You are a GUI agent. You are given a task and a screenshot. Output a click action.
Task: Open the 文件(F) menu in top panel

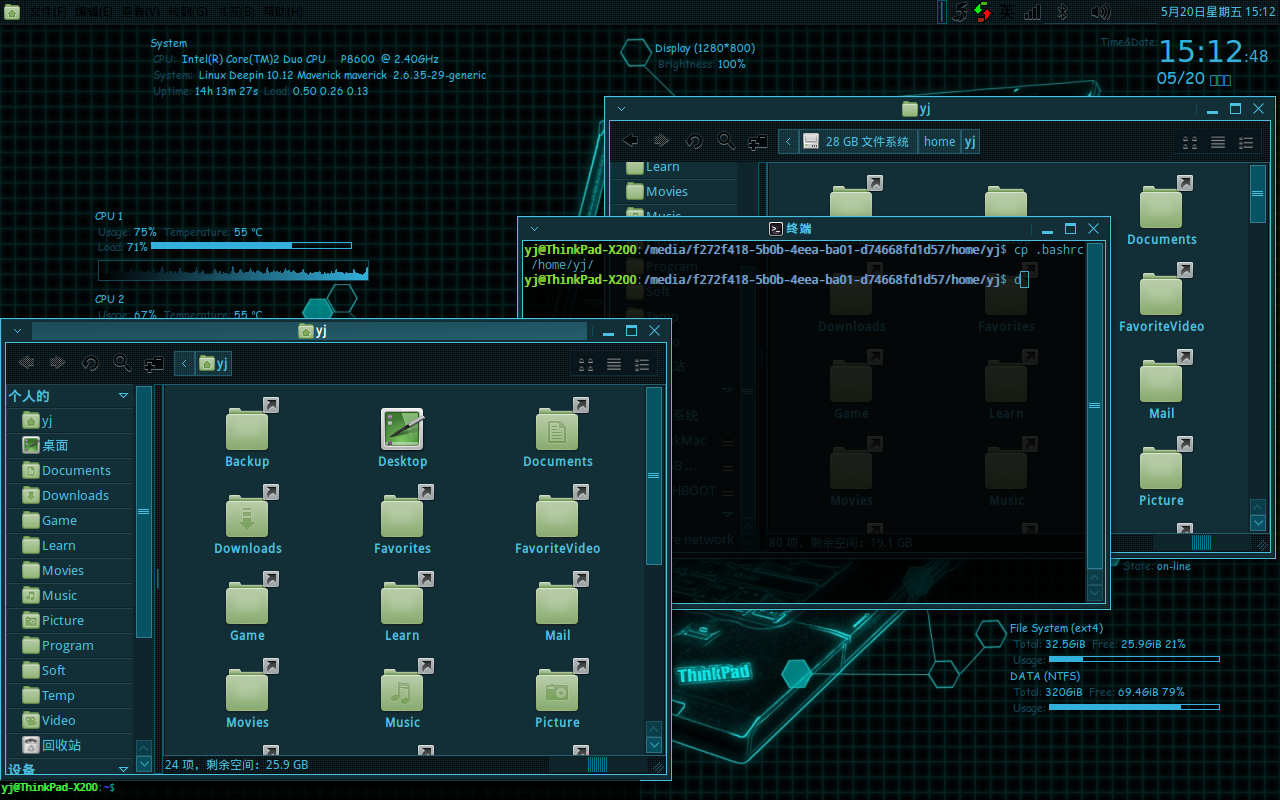[x=48, y=12]
